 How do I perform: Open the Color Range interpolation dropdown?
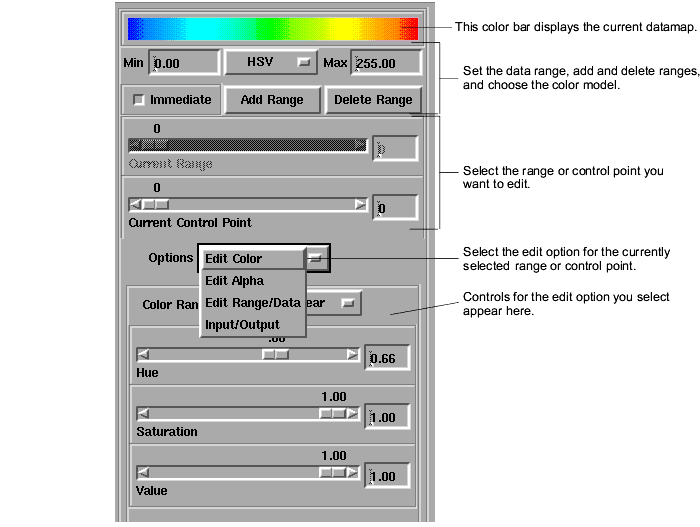tap(348, 303)
